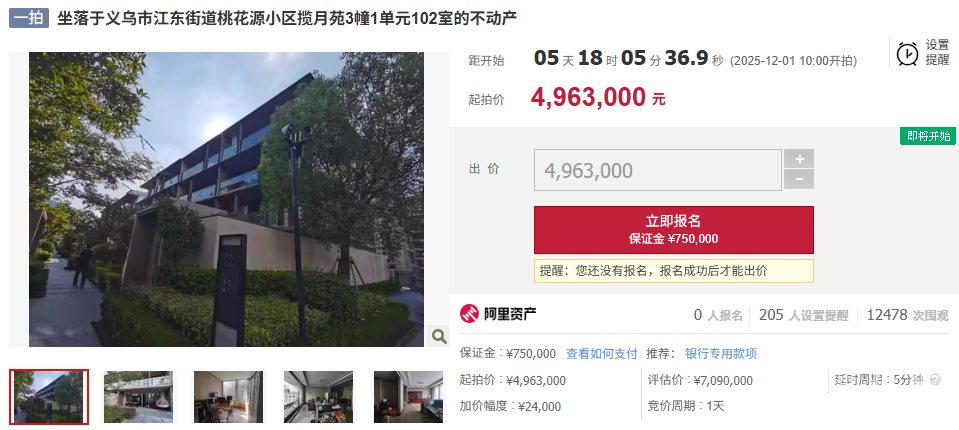This screenshot has height=430, width=959.
Task: Decrease bid with the minus button
Action: pos(799,180)
